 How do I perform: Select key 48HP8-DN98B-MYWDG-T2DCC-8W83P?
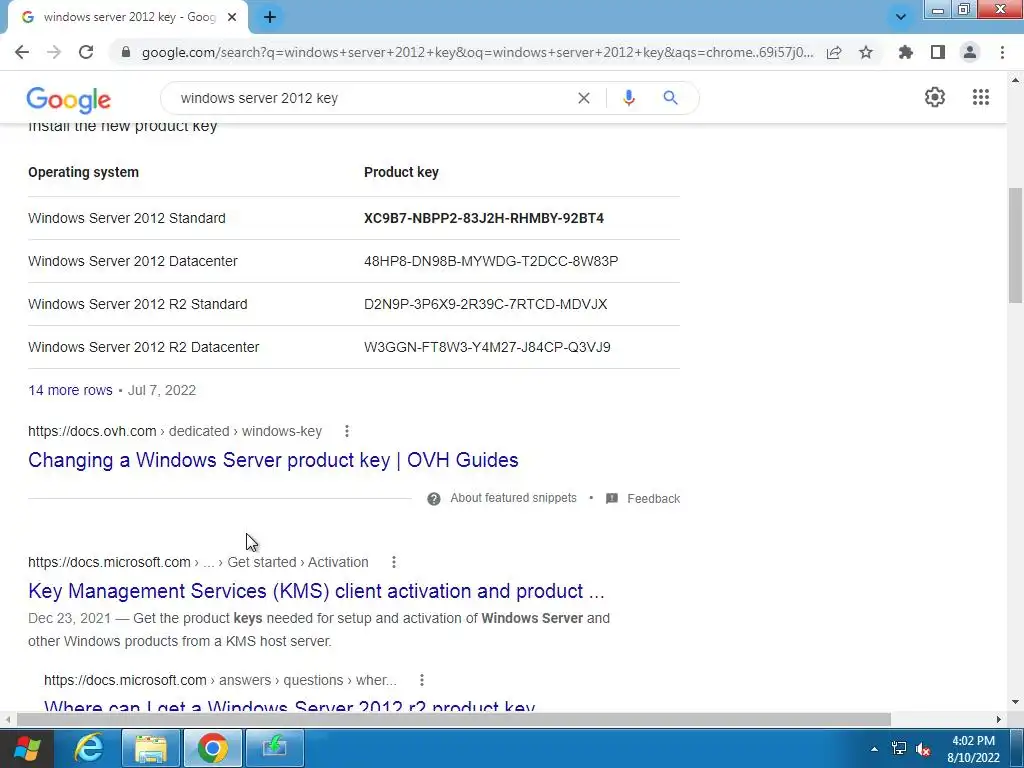click(491, 261)
